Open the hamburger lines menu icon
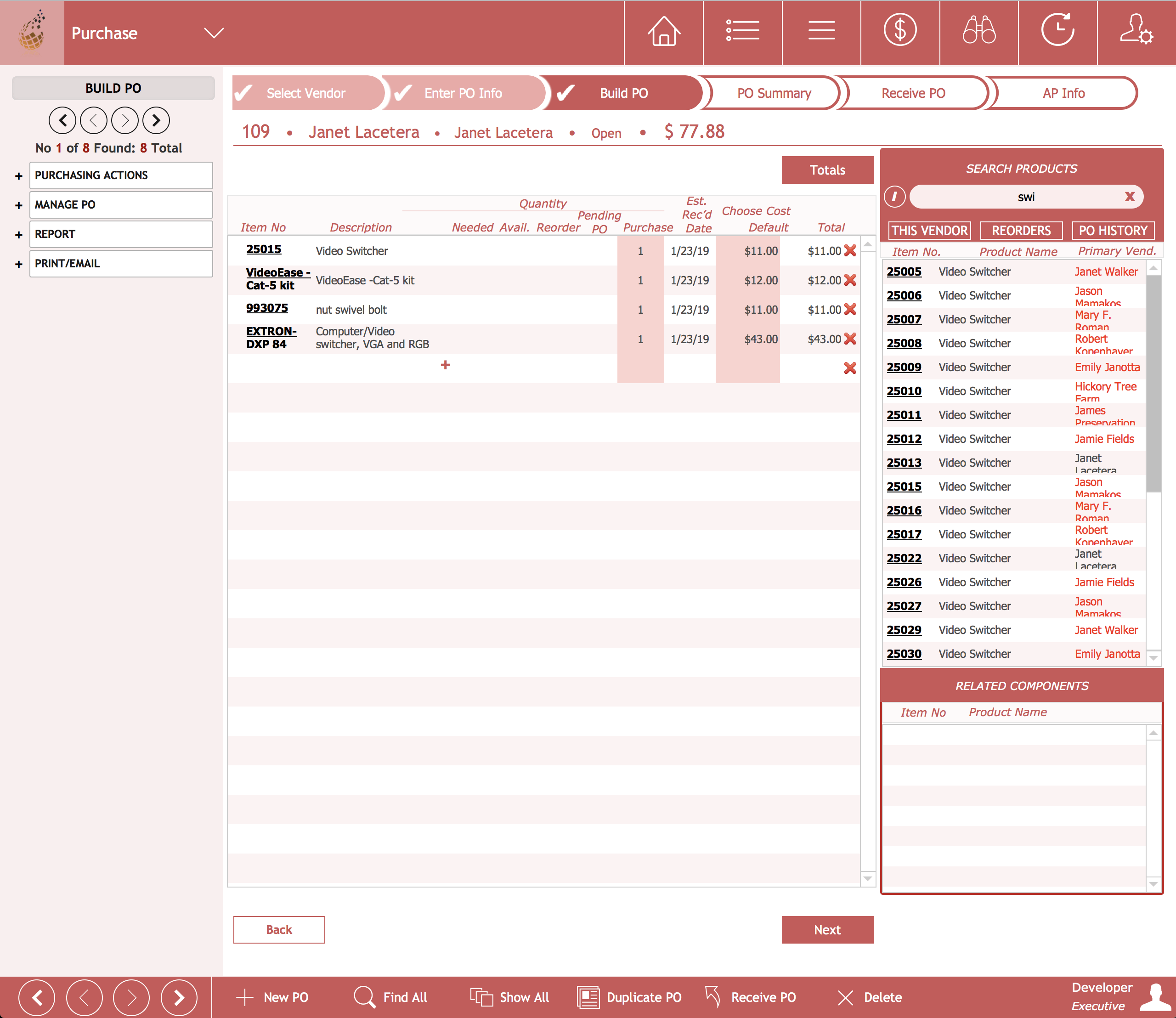The height and width of the screenshot is (1018, 1176). pos(821,32)
